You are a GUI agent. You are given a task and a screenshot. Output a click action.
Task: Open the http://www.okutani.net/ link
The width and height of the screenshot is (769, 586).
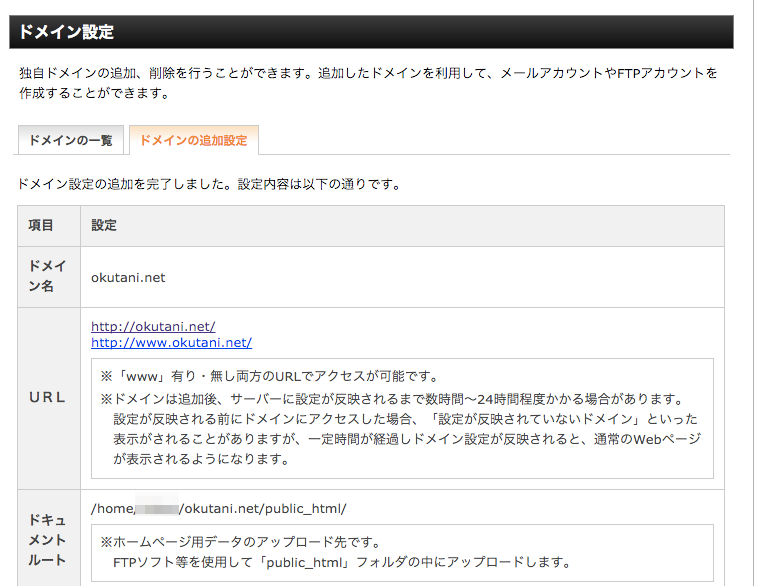[172, 343]
